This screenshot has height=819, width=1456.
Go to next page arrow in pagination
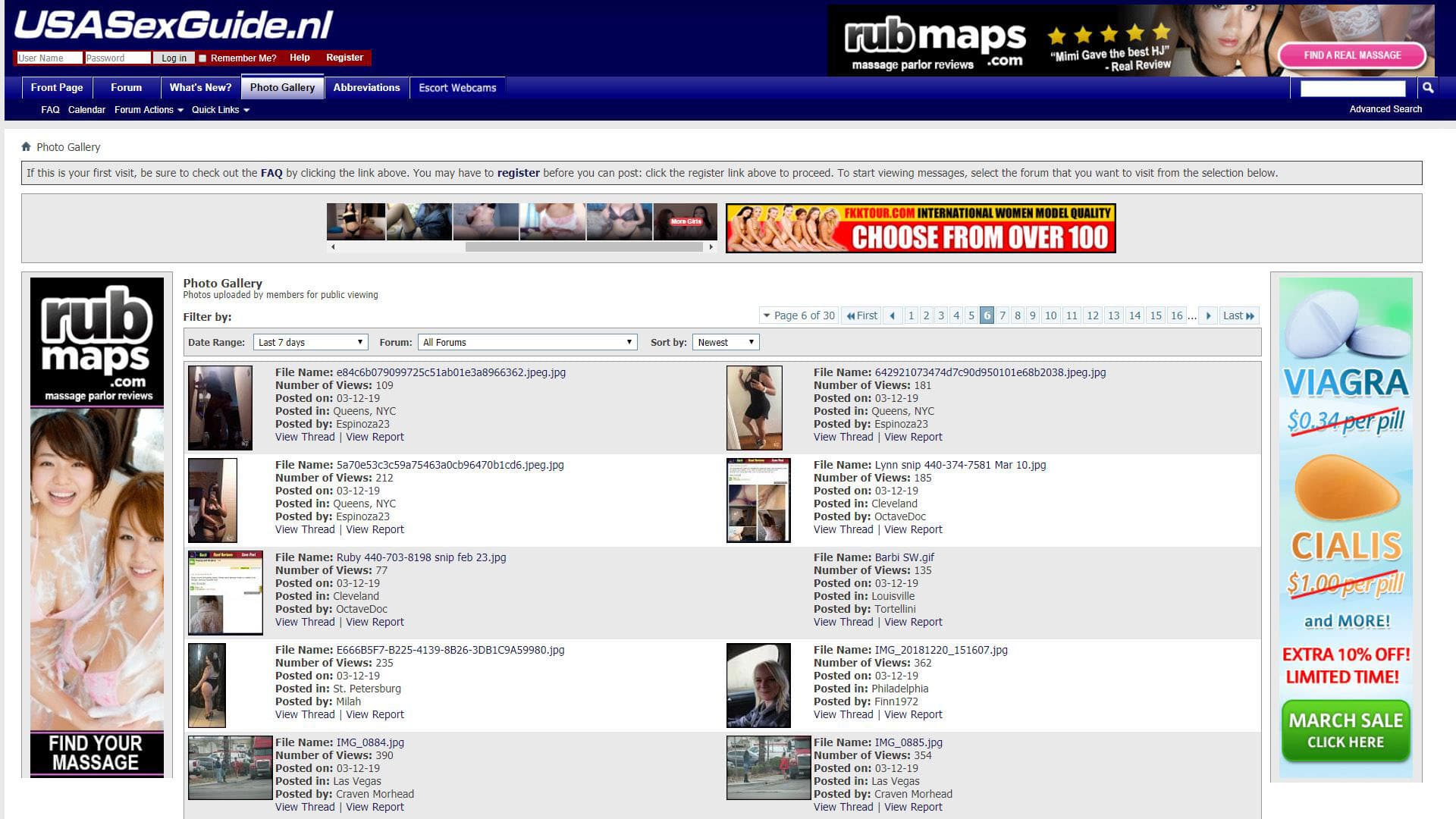tap(1208, 315)
